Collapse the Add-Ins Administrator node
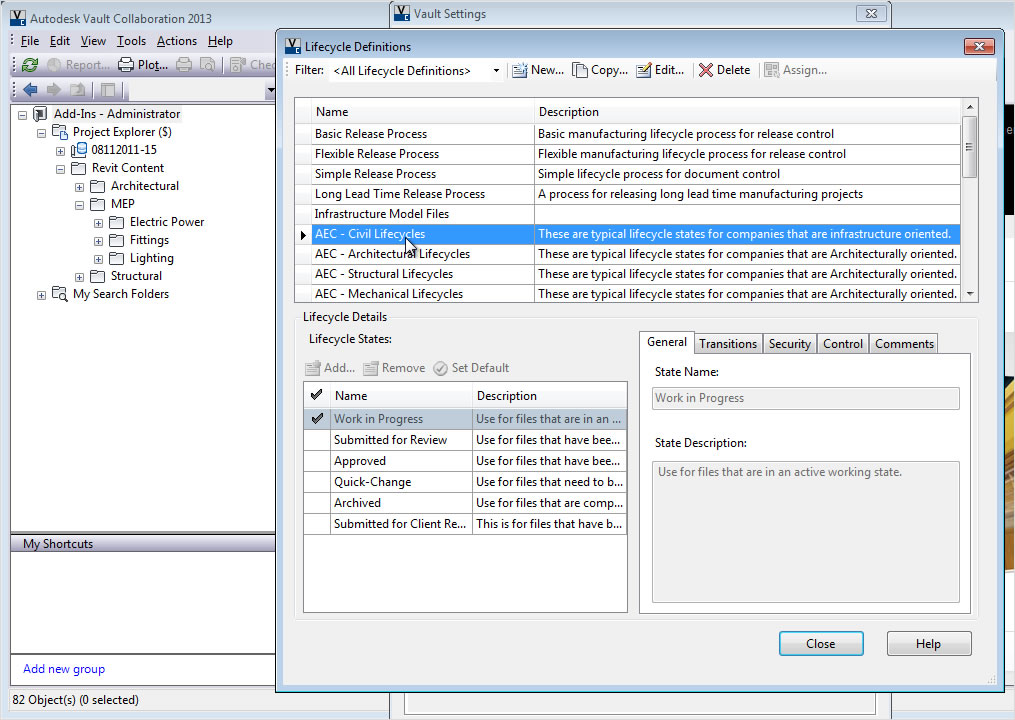1015x720 pixels. 23,115
